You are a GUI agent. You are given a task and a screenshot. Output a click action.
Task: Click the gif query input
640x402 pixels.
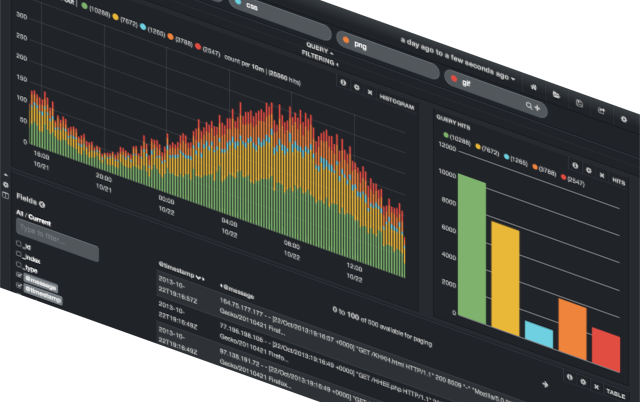pyautogui.click(x=496, y=94)
